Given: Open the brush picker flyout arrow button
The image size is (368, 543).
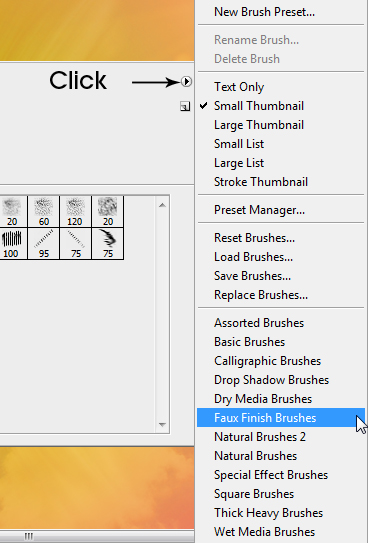Looking at the screenshot, I should [x=186, y=82].
